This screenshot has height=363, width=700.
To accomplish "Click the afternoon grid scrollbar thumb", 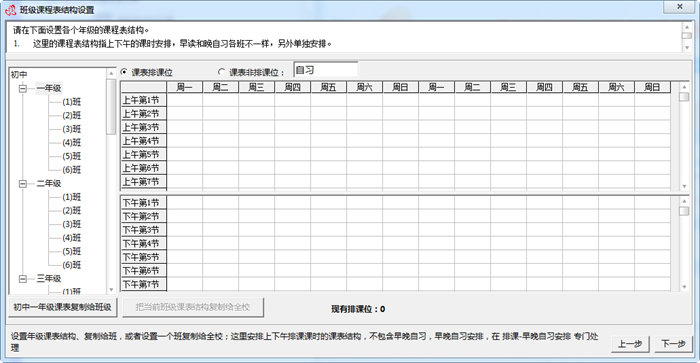I will pos(684,211).
